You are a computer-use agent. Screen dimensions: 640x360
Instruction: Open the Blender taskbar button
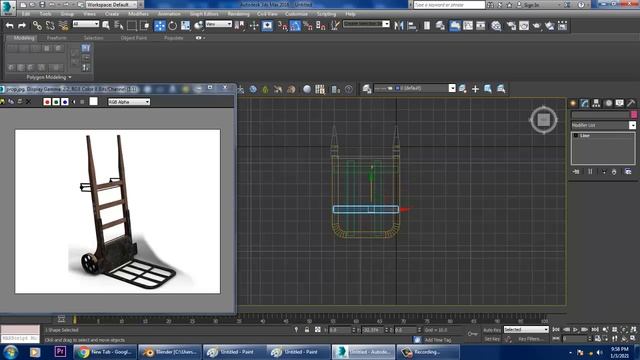point(171,352)
